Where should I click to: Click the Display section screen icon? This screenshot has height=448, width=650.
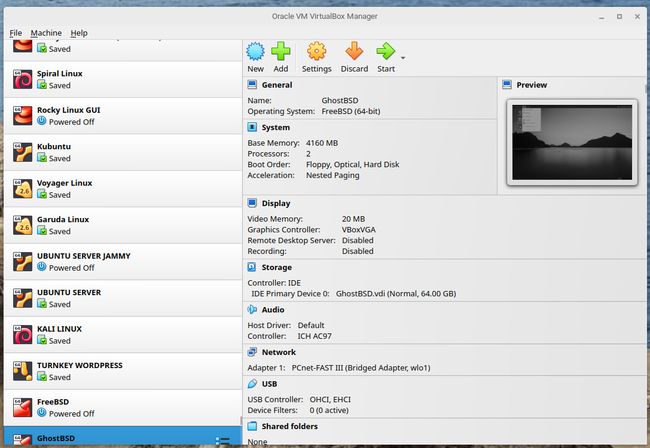pos(252,203)
